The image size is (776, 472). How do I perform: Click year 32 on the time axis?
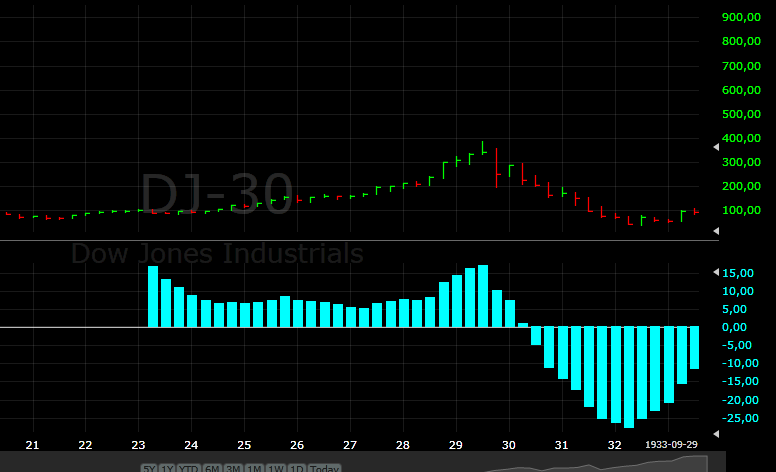[614, 445]
